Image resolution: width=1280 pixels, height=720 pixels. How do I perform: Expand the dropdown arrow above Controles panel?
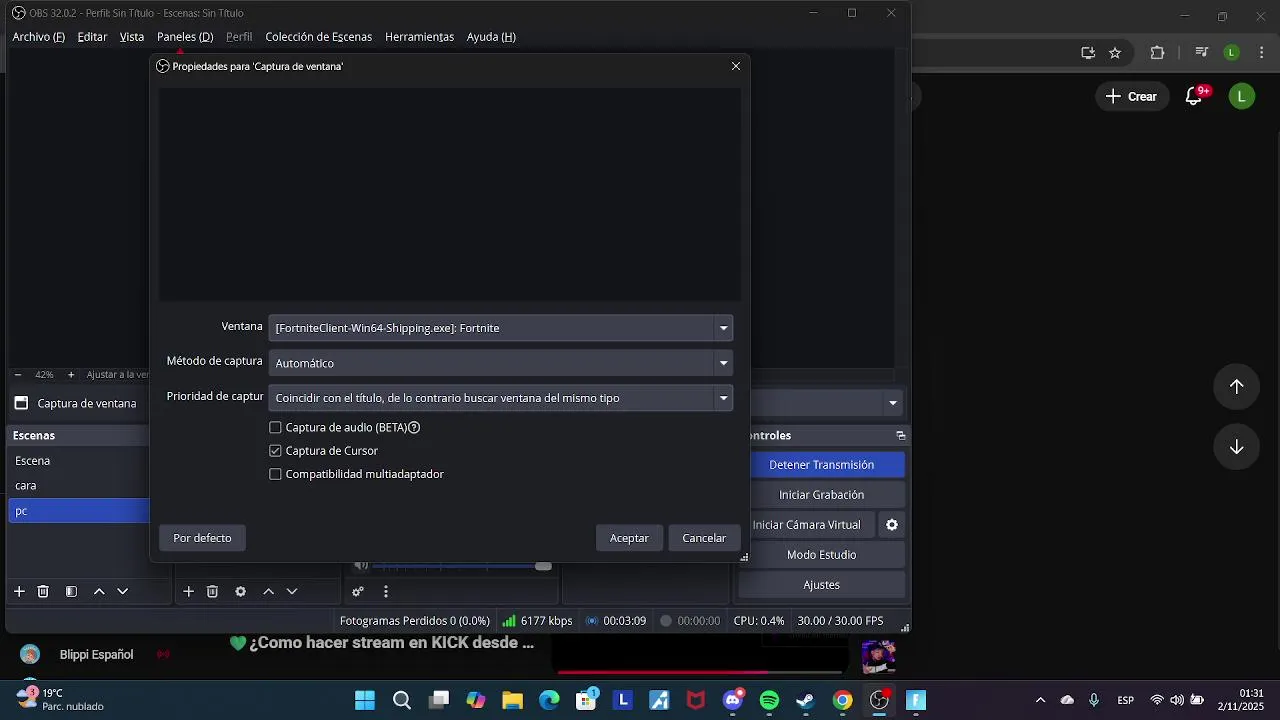point(893,404)
